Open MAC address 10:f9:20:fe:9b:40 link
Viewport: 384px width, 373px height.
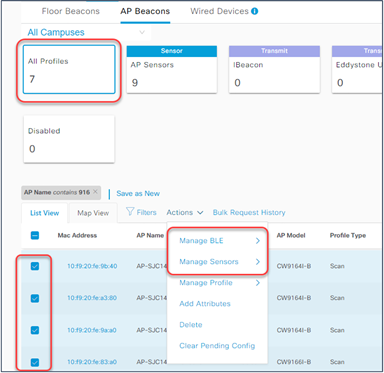point(92,266)
